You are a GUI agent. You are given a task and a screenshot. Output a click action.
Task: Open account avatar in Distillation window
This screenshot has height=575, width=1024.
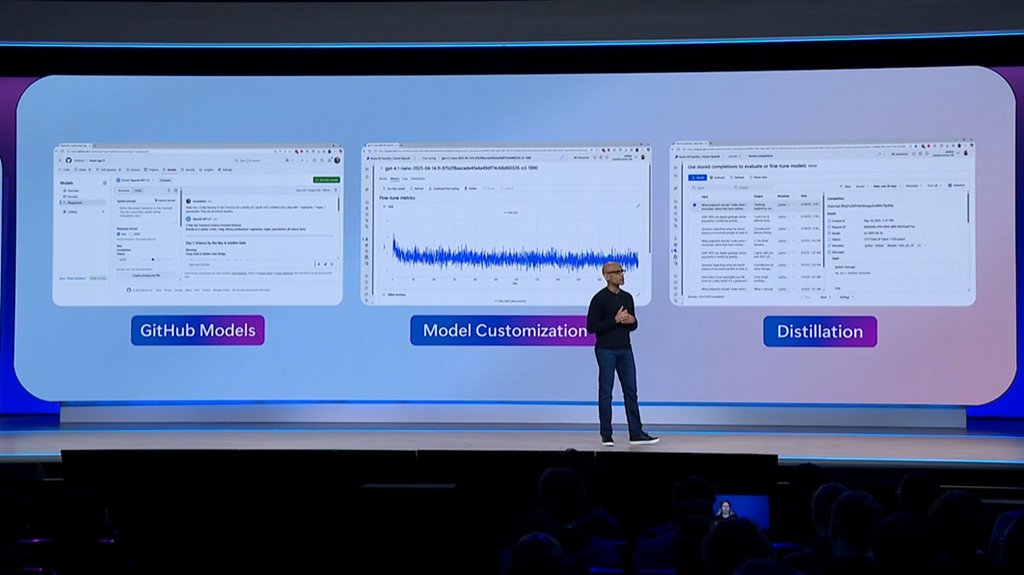[x=966, y=153]
